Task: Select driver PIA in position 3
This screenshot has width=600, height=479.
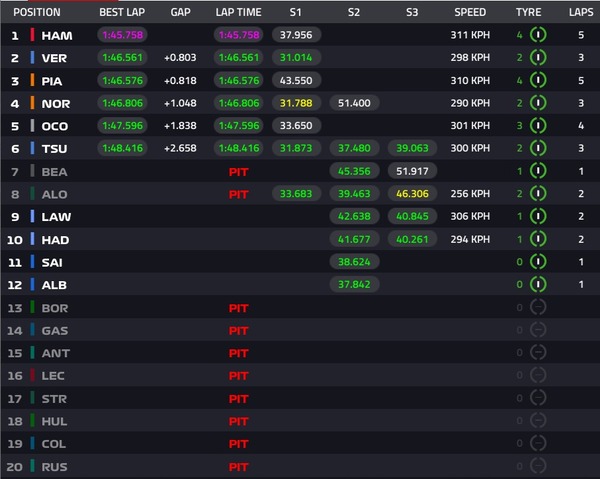Action: coord(52,81)
